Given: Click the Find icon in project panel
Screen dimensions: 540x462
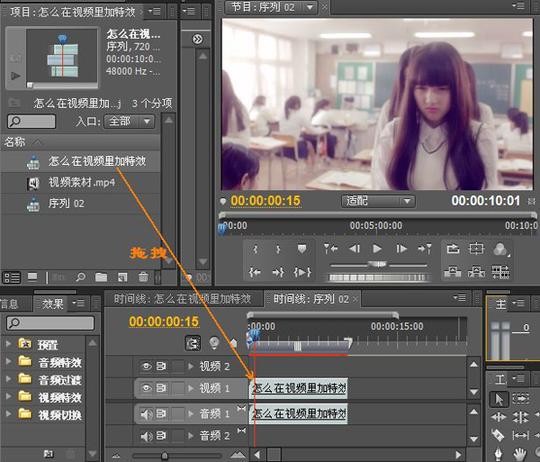Looking at the screenshot, I should point(81,277).
